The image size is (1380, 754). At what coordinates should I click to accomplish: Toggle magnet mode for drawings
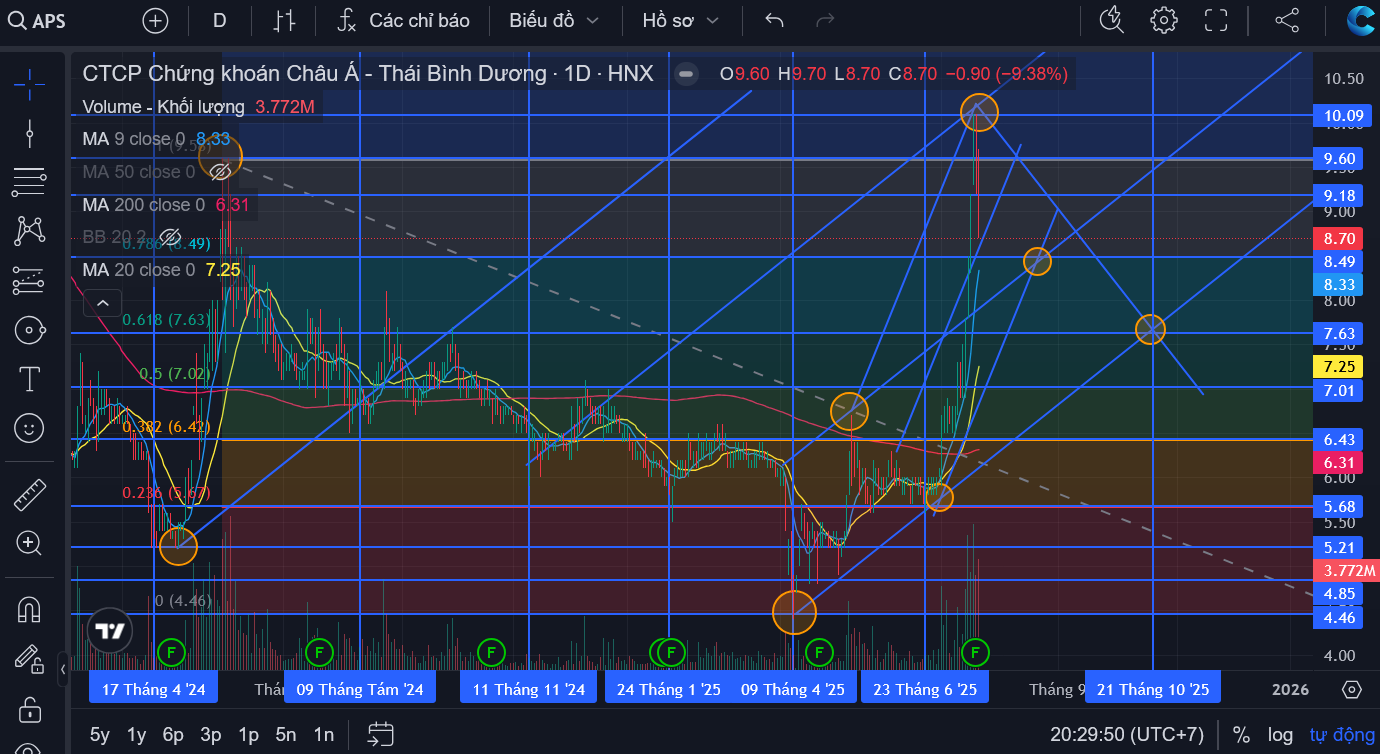(x=29, y=609)
